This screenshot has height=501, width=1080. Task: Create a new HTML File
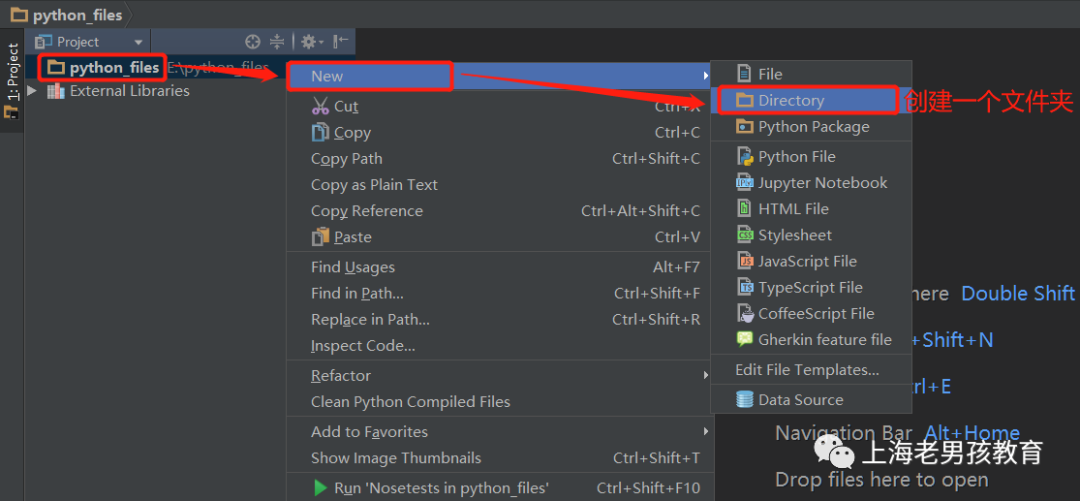pyautogui.click(x=811, y=209)
